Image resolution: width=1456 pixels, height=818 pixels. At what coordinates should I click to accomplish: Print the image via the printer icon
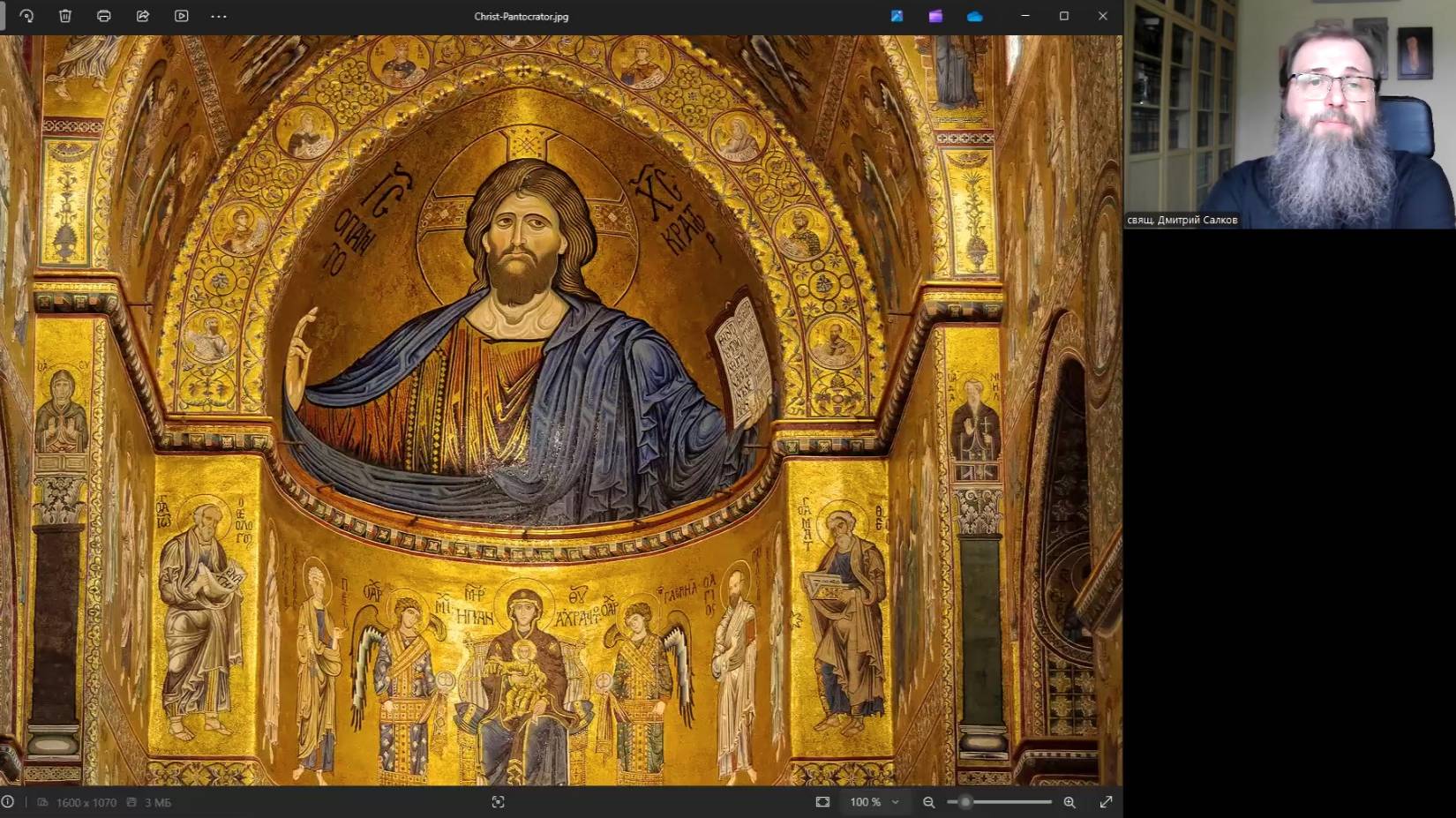(x=104, y=16)
